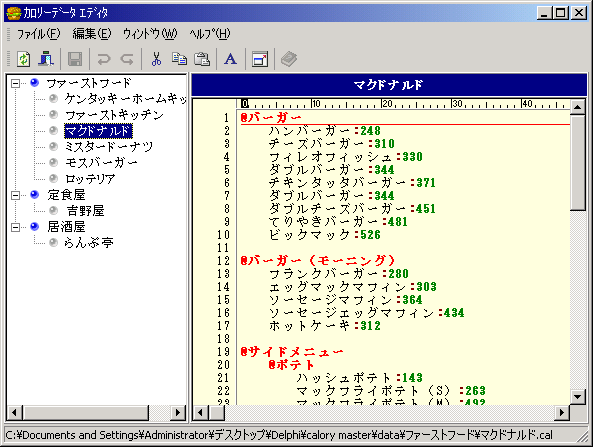This screenshot has width=593, height=447.
Task: Click the blue ball beside ファーストフード
Action: pyautogui.click(x=34, y=82)
